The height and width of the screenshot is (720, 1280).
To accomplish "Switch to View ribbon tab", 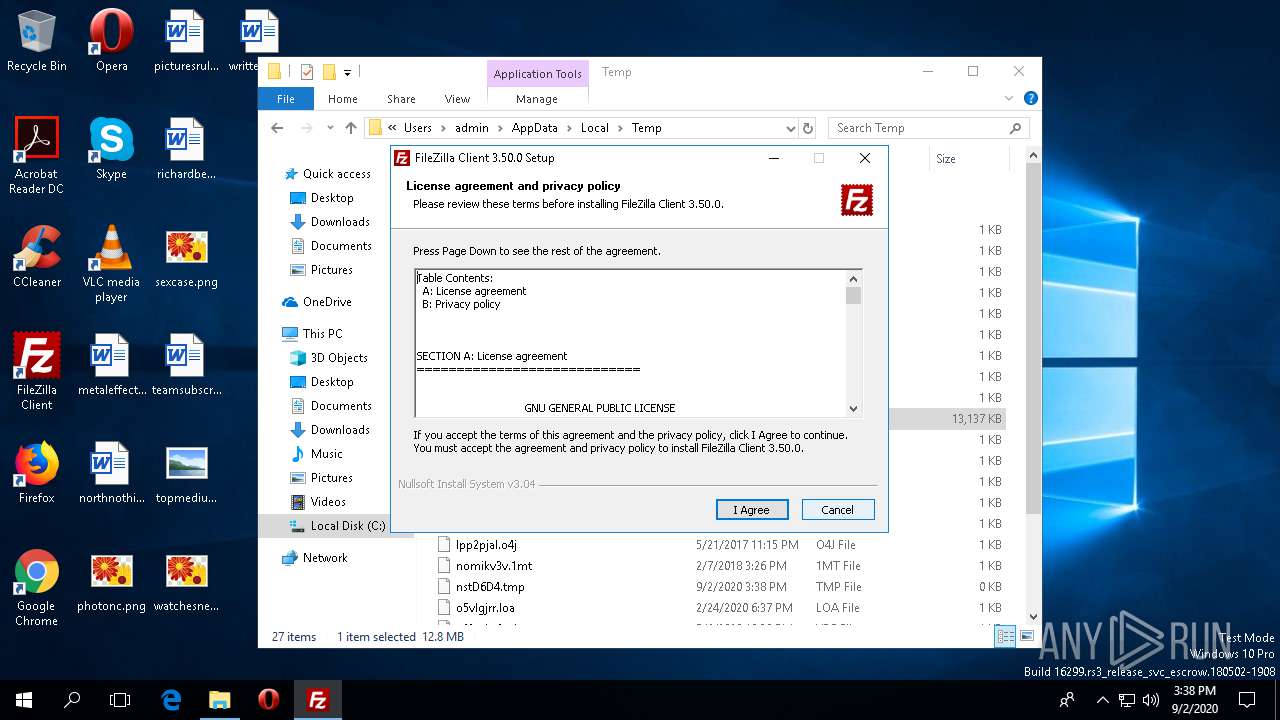I will [457, 99].
